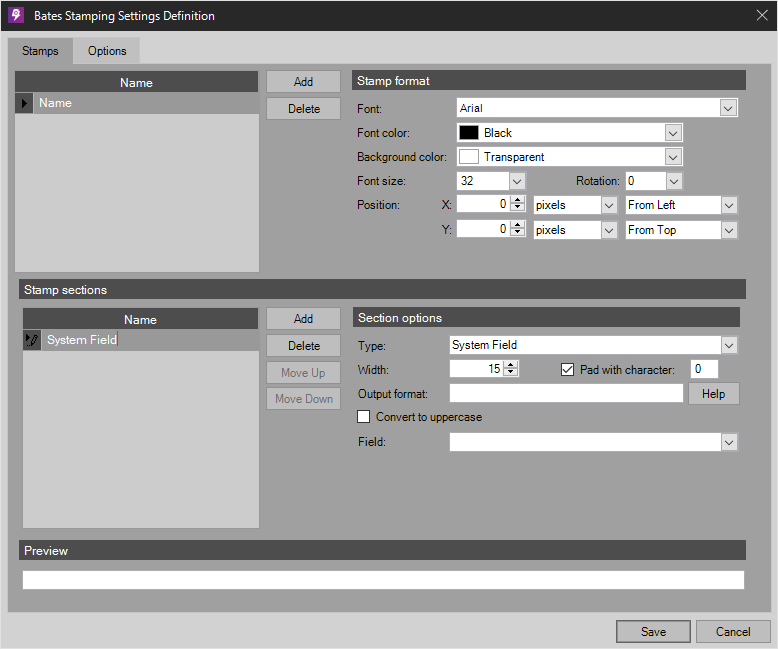
Task: Open the From Left alignment dropdown
Action: click(x=728, y=205)
